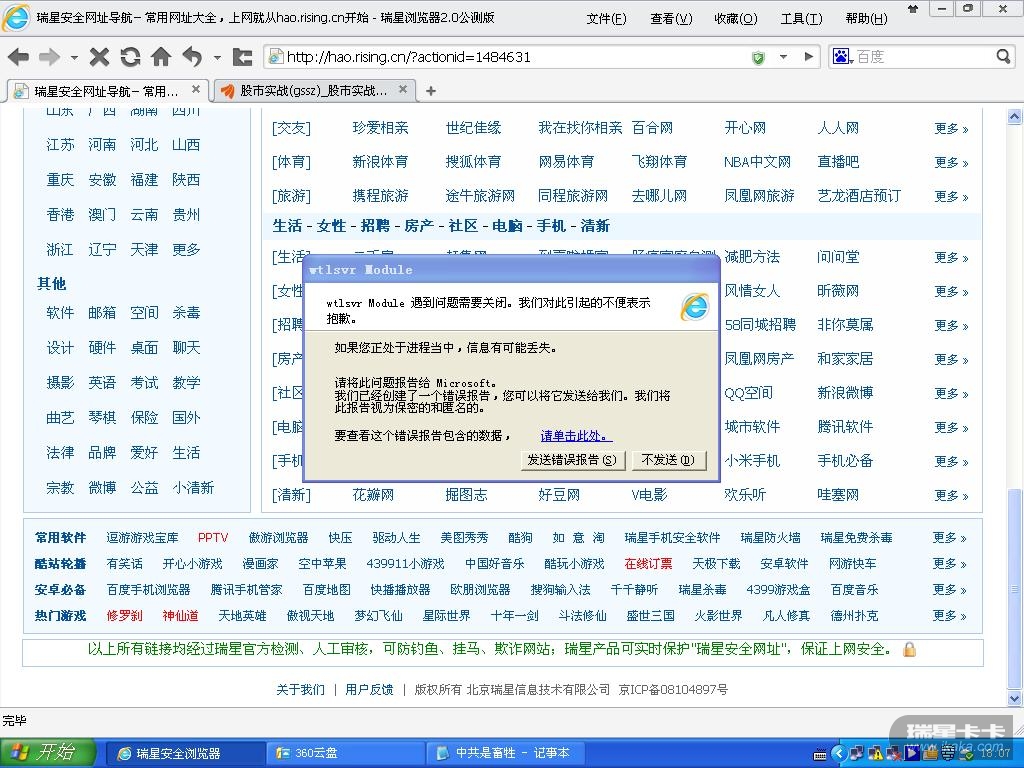Expand hidden tray icons arrow
Viewport: 1024px width, 768px height.
(839, 754)
